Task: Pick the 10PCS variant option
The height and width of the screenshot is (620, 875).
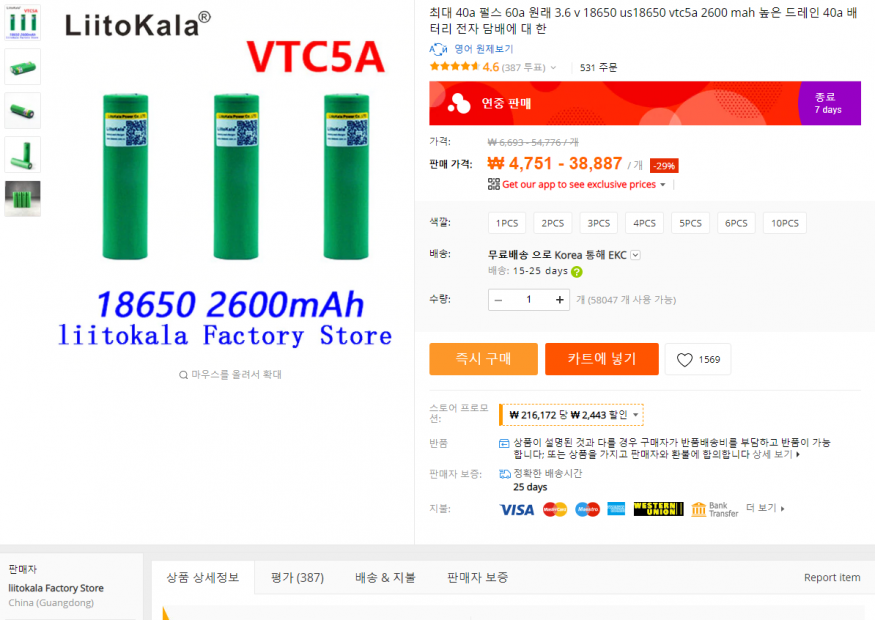Action: pyautogui.click(x=785, y=223)
